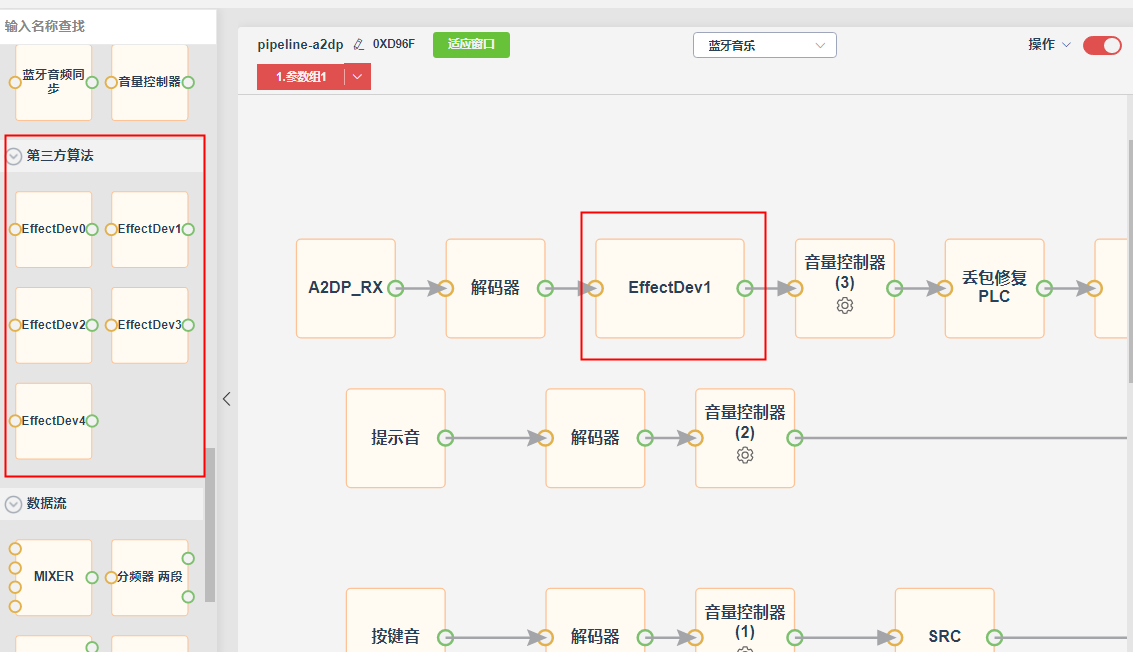1133x652 pixels.
Task: Pick the EffectDev3 block in the palette
Action: 150,325
